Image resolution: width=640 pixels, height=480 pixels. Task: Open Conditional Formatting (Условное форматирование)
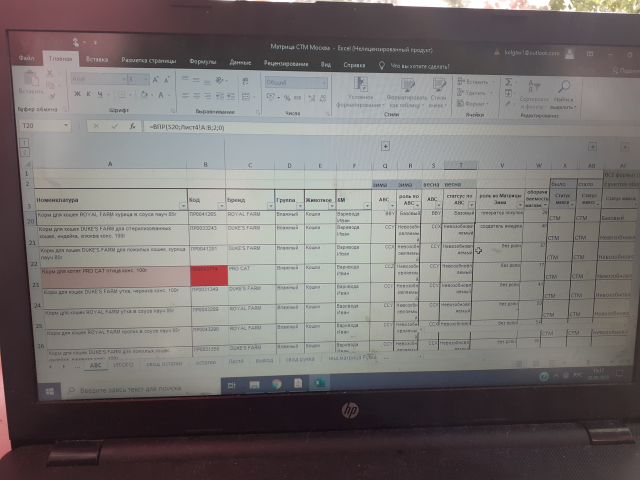click(361, 93)
